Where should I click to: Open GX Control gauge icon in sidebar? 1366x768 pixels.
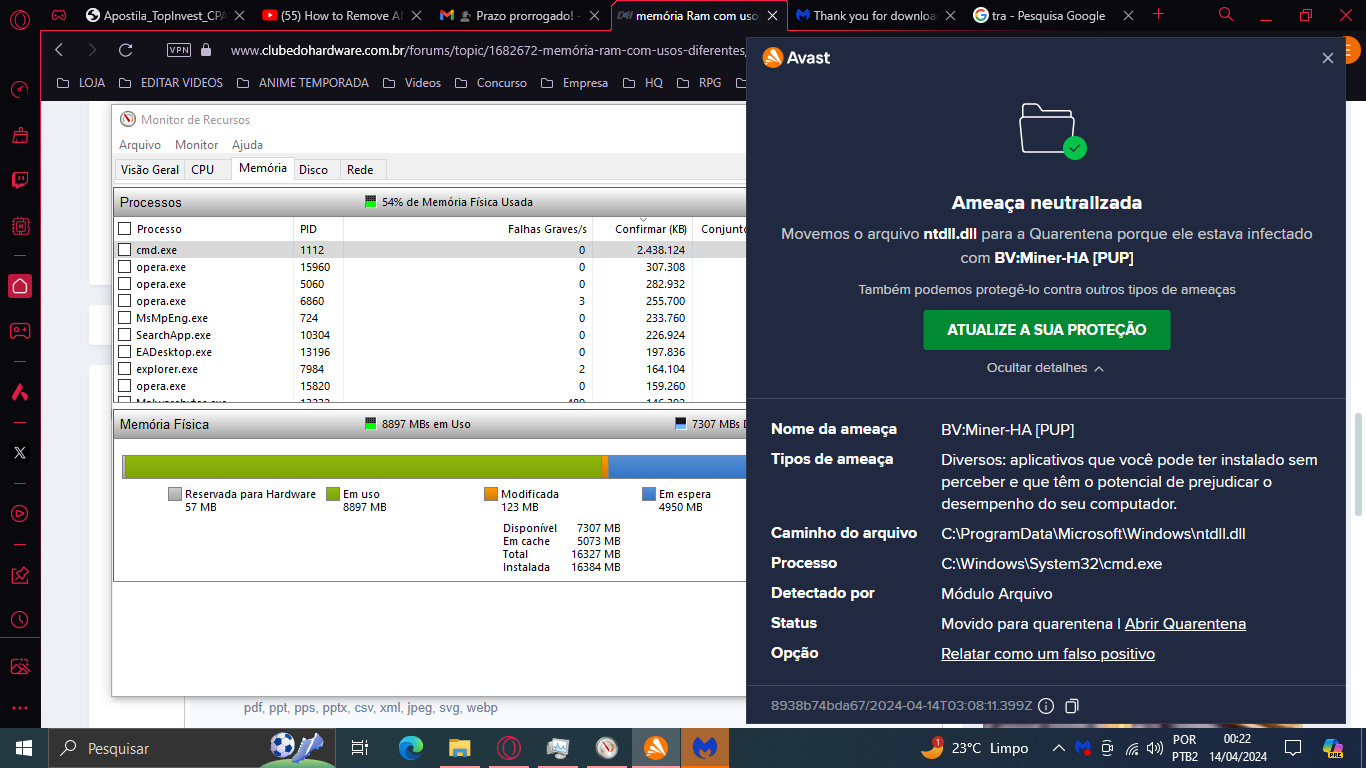pos(20,89)
